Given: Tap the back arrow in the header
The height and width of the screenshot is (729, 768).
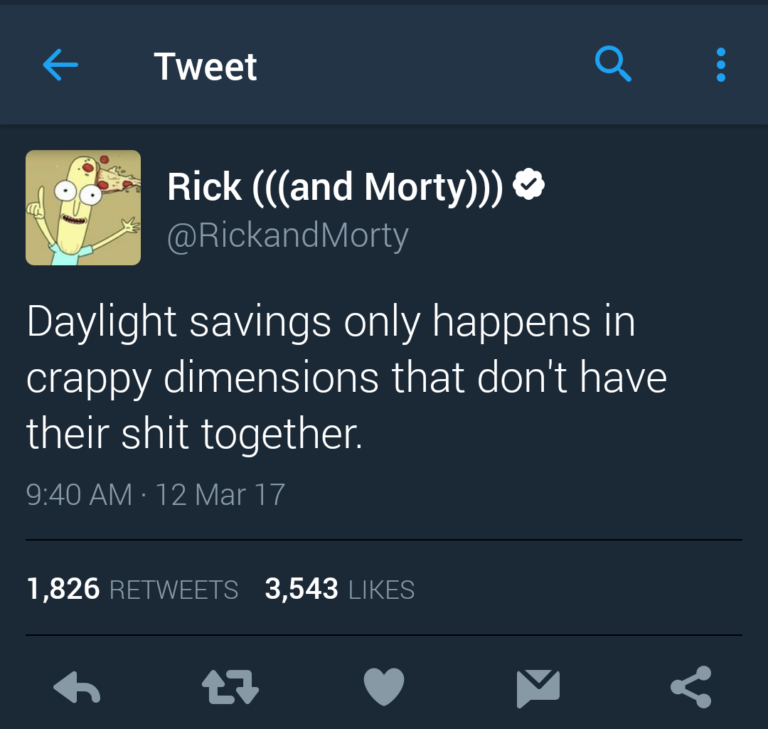Looking at the screenshot, I should pos(60,65).
